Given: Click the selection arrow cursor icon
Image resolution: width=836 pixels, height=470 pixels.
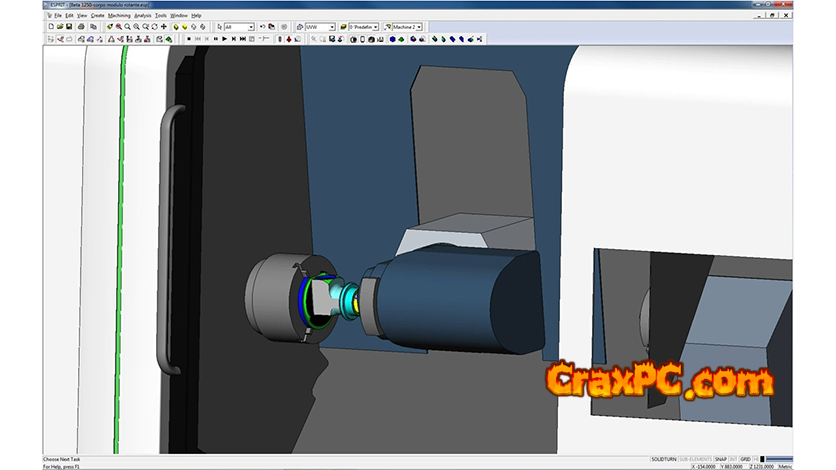Looking at the screenshot, I should 220,27.
